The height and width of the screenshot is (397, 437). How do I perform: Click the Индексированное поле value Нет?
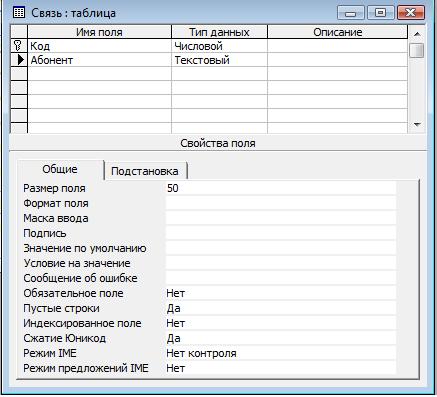pos(280,323)
